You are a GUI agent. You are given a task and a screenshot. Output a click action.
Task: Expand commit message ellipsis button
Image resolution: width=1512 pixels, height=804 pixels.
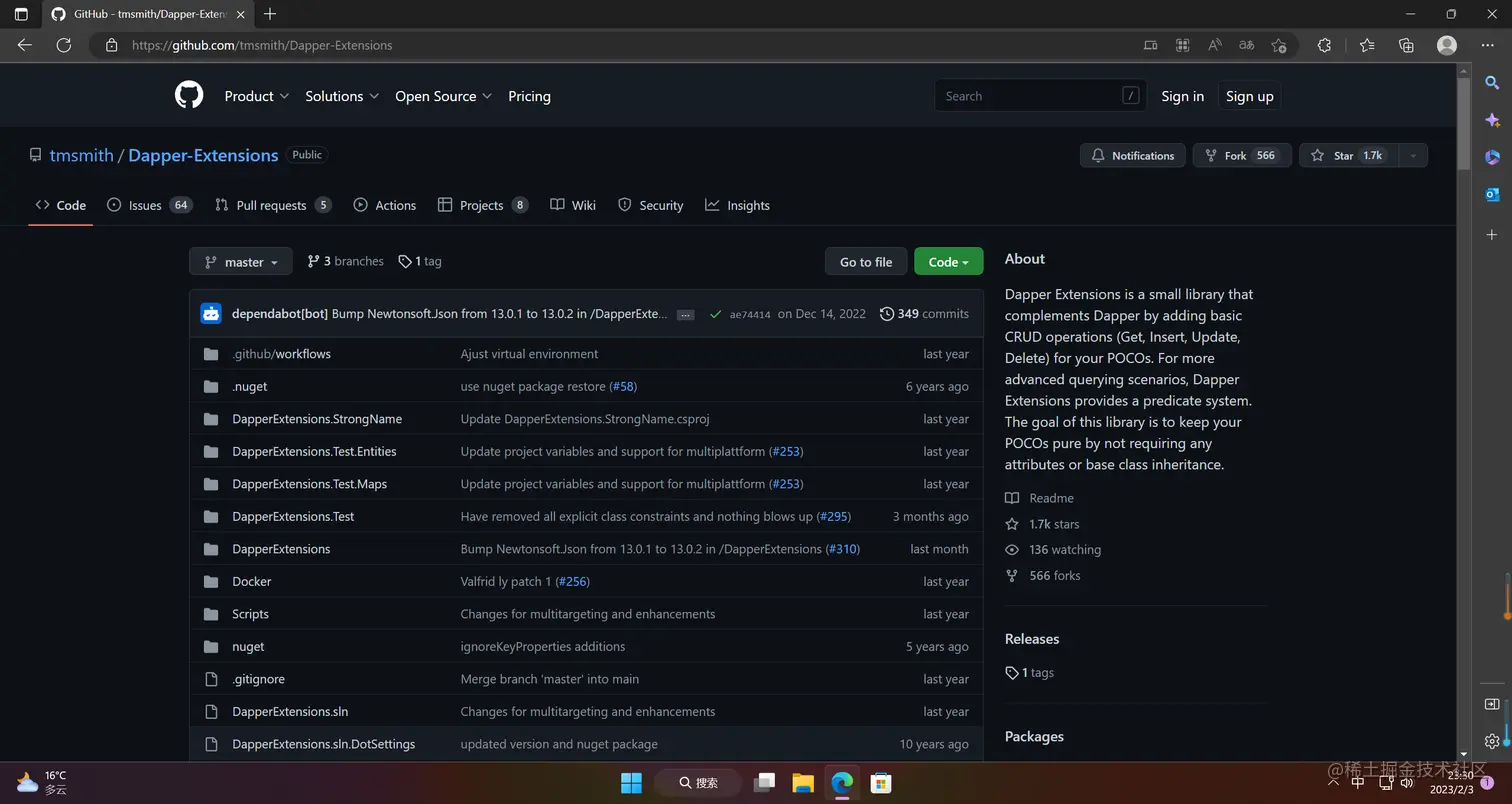tap(685, 314)
